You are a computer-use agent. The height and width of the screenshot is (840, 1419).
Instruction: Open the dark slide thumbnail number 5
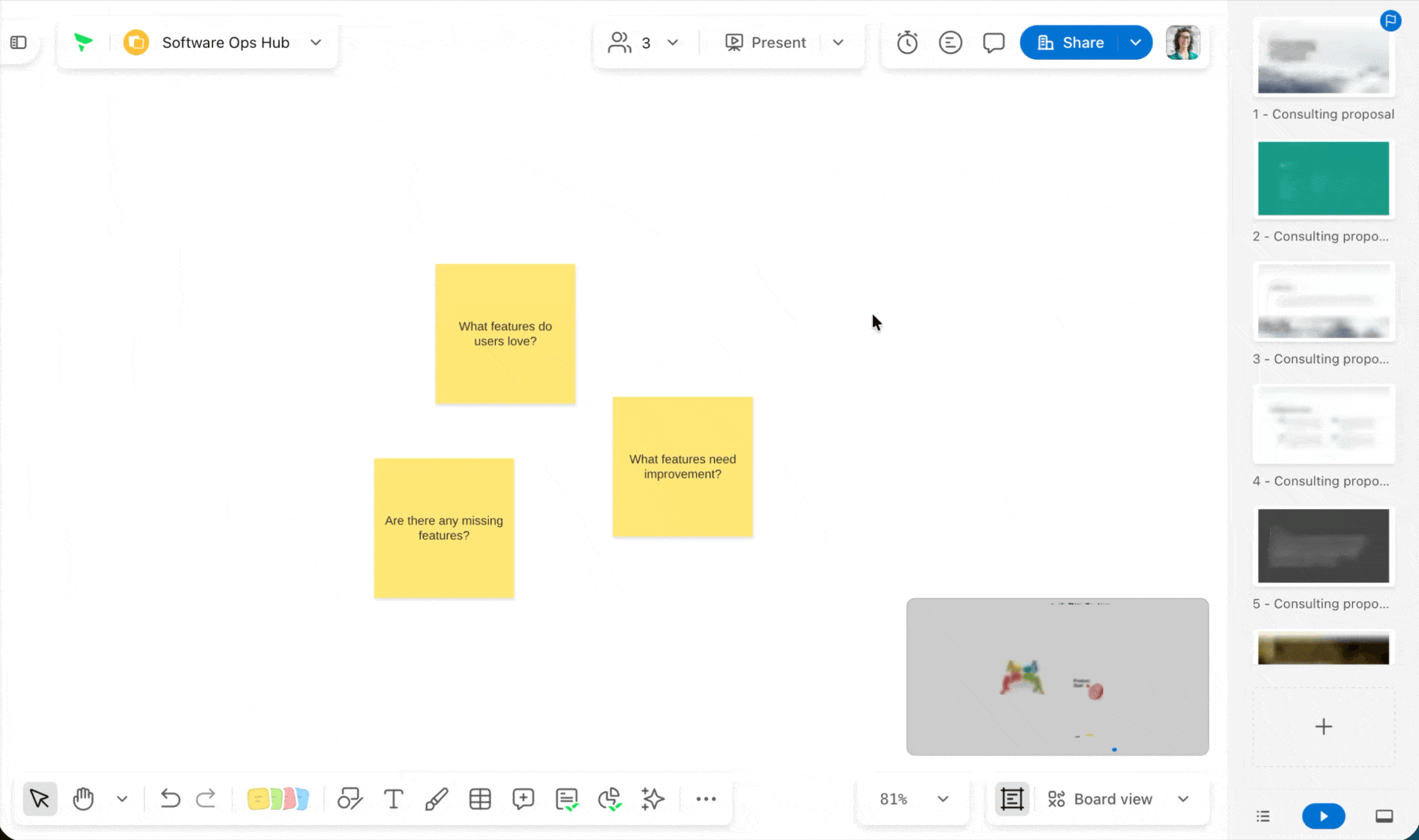(x=1324, y=546)
